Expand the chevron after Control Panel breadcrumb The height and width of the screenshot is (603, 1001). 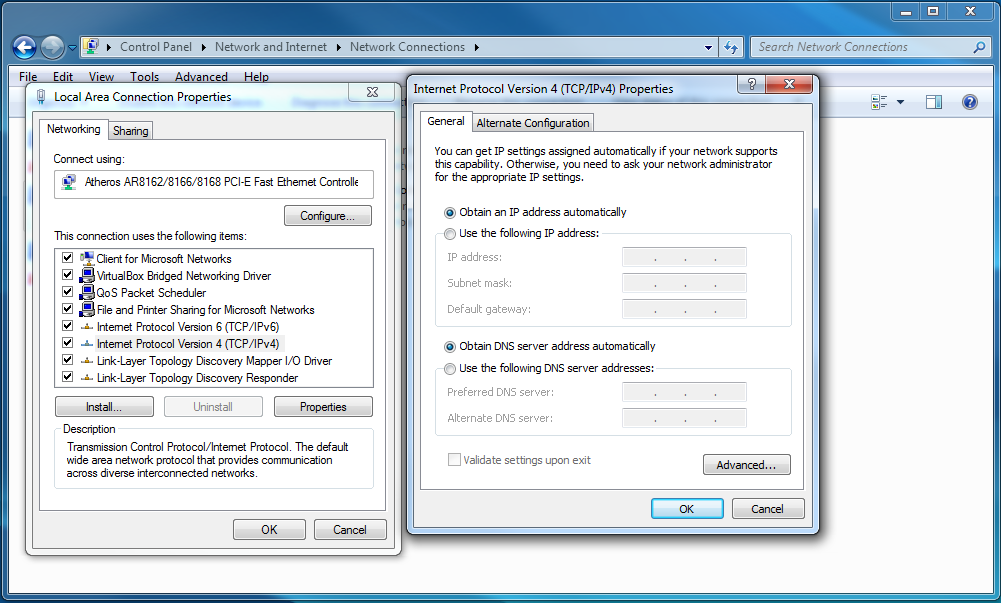[204, 47]
